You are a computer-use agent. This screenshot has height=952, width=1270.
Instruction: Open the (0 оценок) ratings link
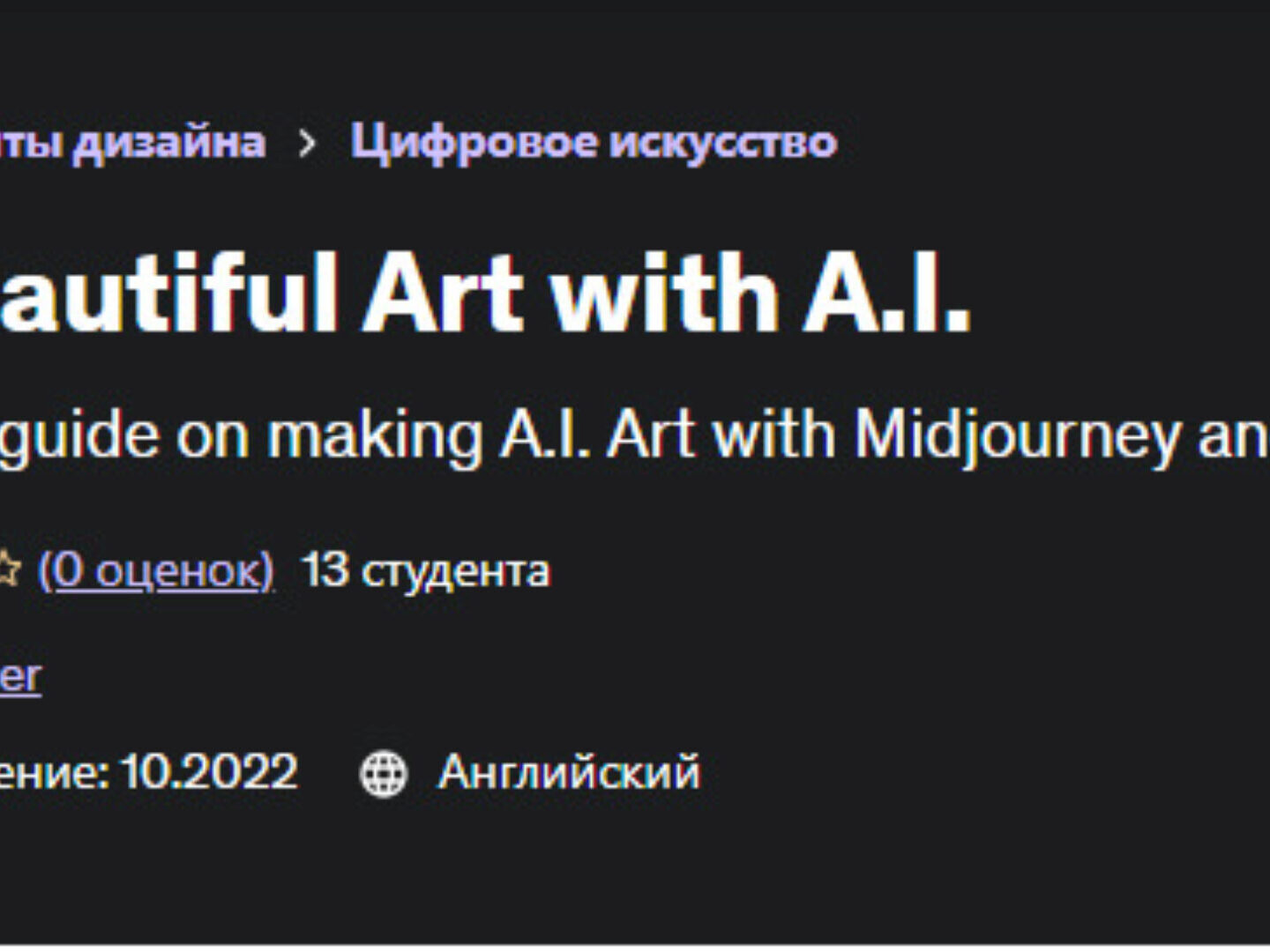tap(156, 570)
